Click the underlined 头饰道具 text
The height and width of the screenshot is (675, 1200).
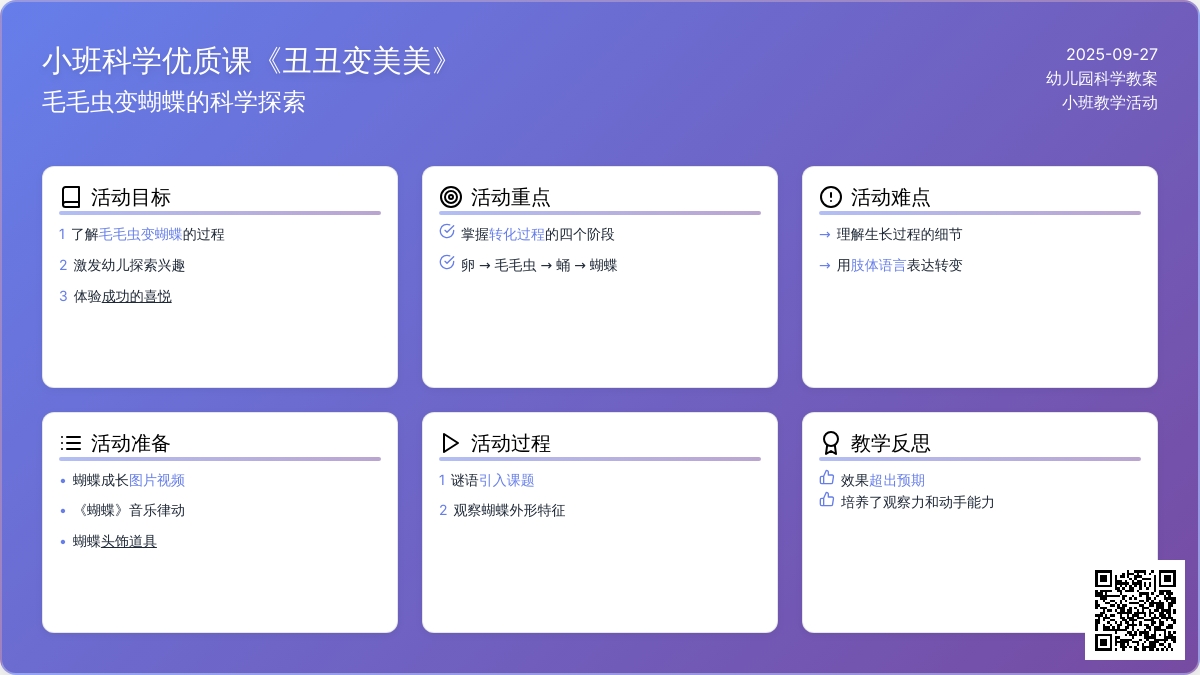pos(129,542)
